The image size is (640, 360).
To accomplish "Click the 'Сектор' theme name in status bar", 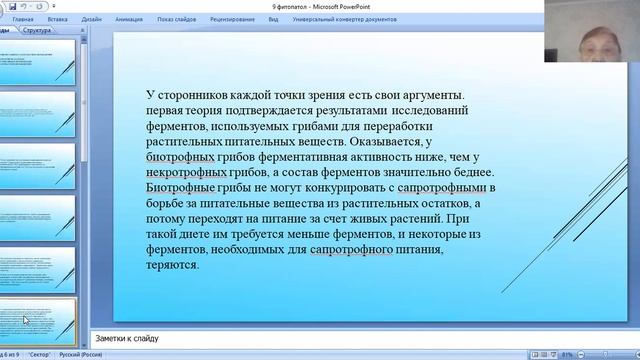I will coord(39,355).
